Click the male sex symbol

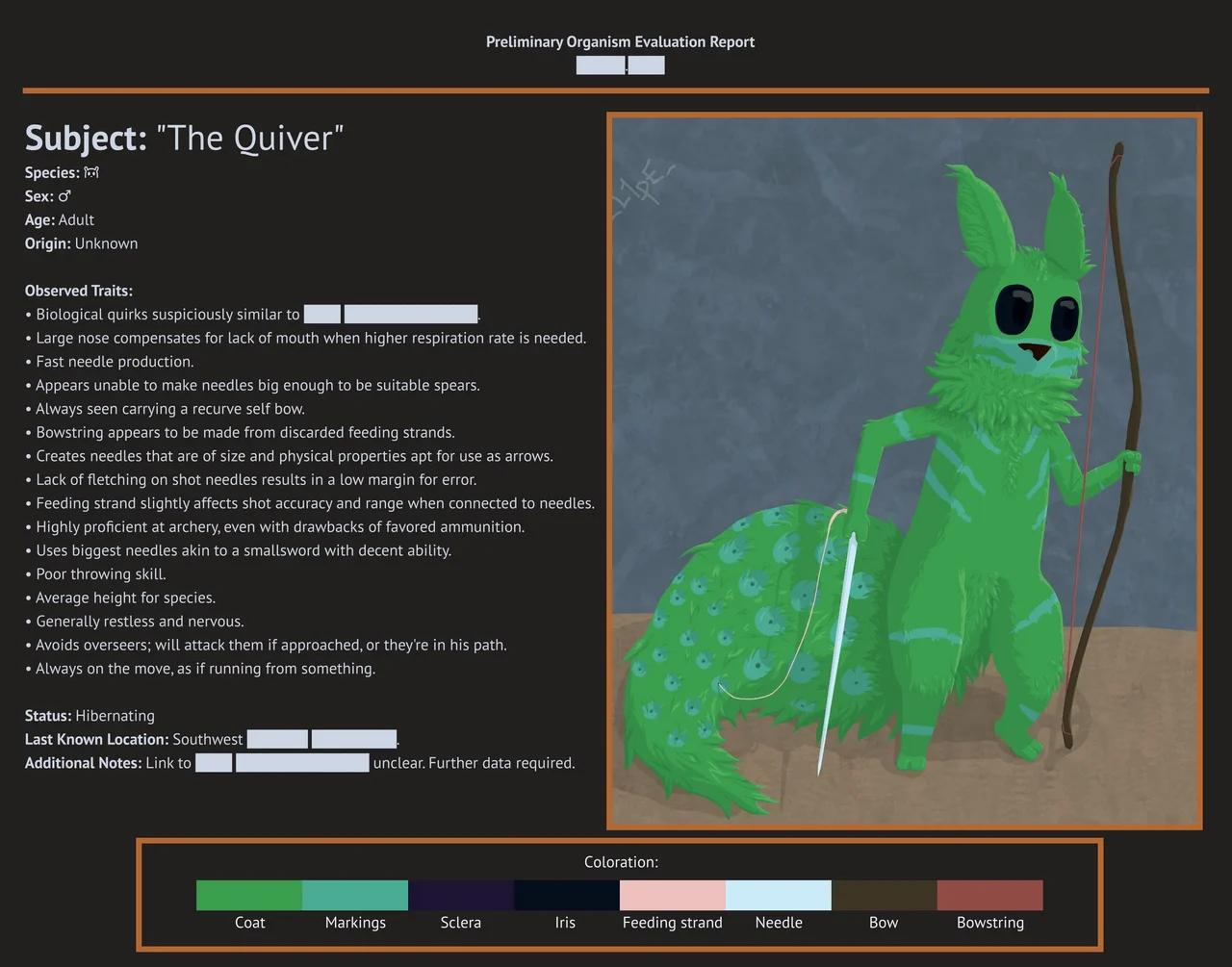pyautogui.click(x=64, y=195)
